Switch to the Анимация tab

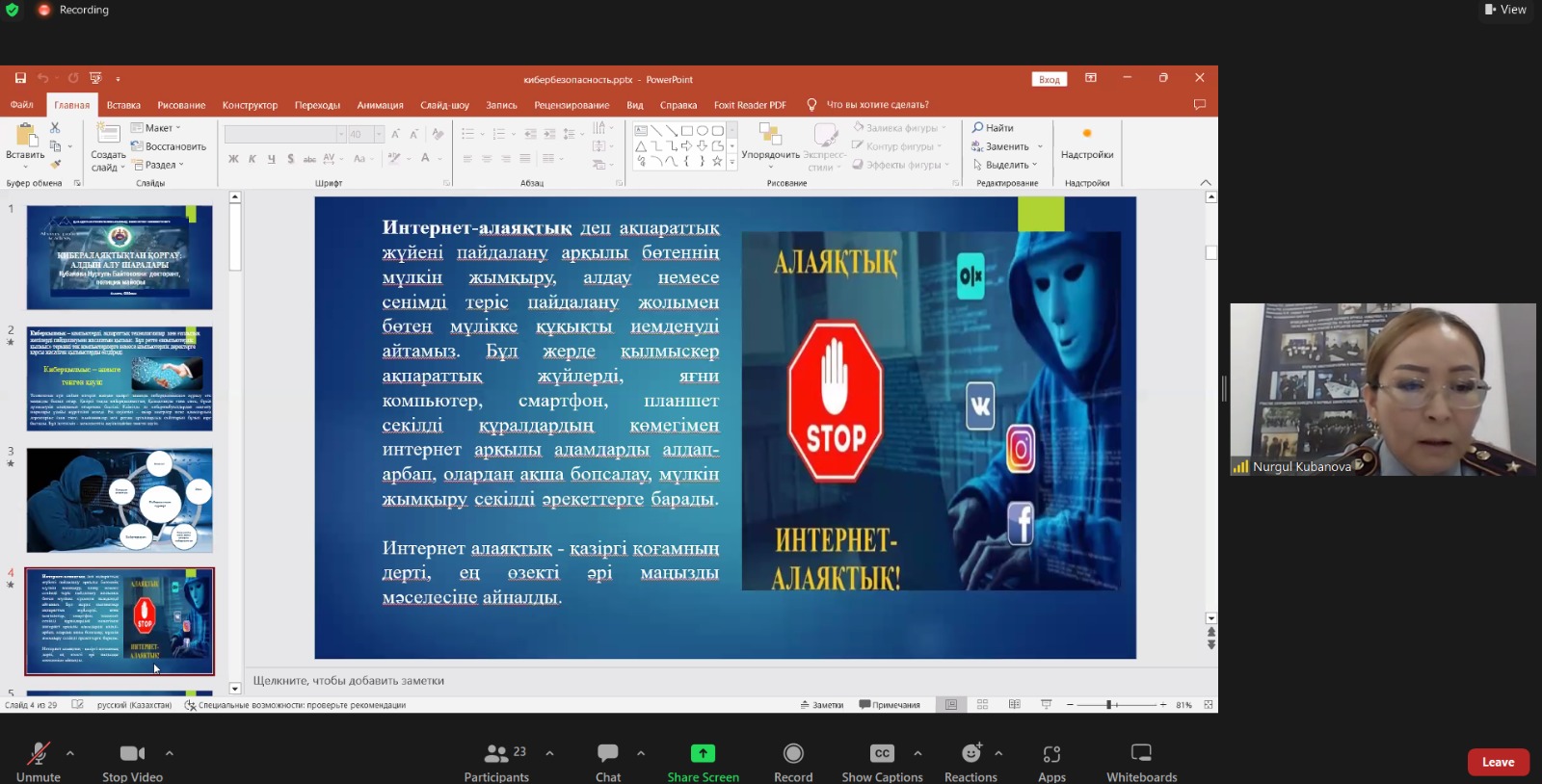pyautogui.click(x=380, y=105)
